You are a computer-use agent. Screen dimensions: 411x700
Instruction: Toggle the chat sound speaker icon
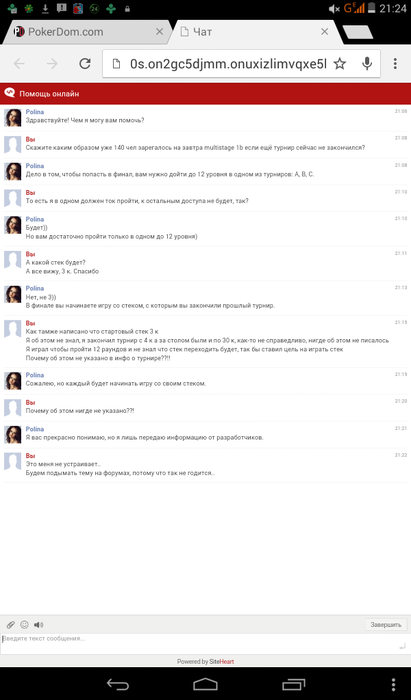point(38,625)
